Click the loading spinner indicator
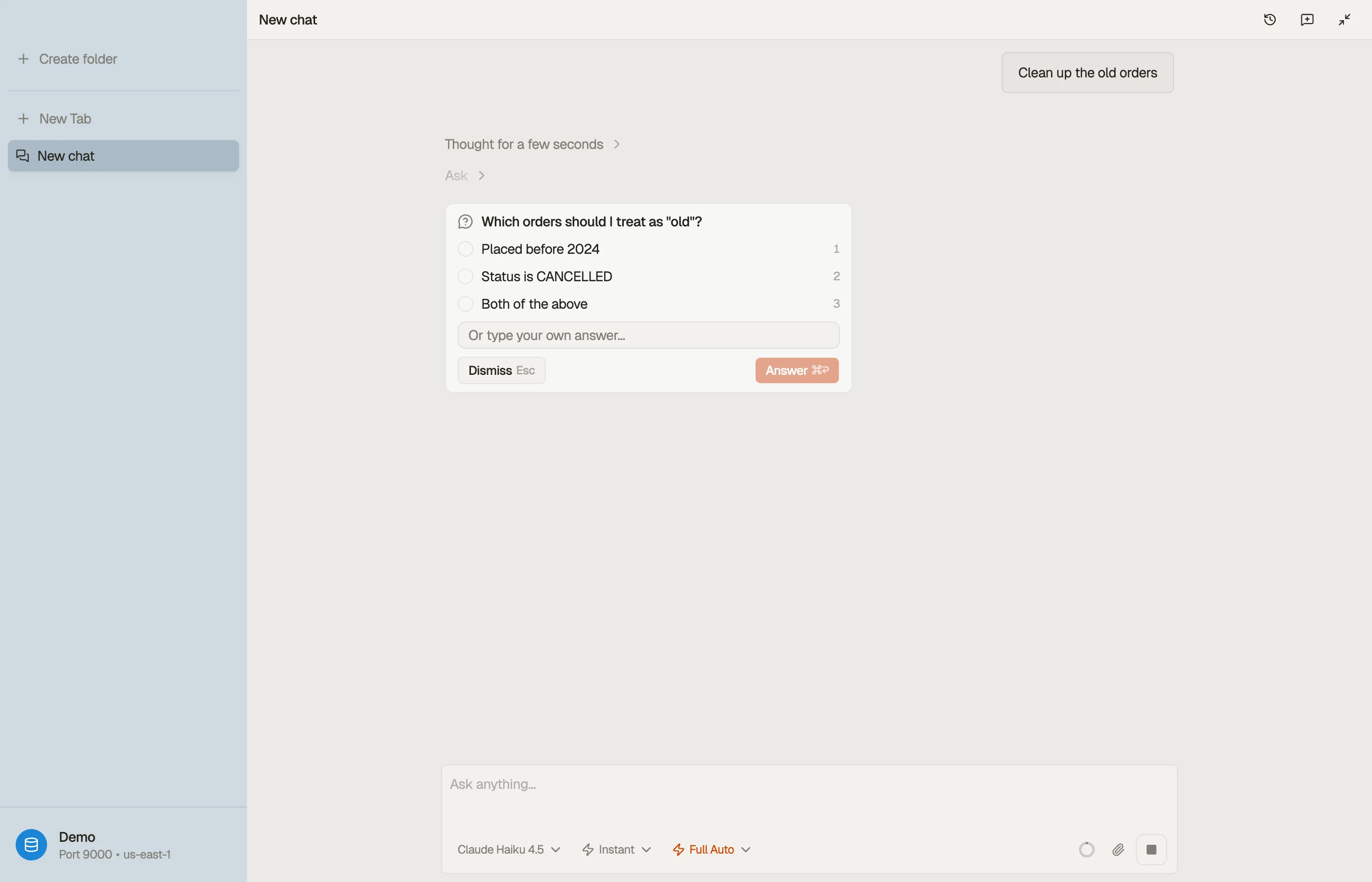 coord(1086,849)
